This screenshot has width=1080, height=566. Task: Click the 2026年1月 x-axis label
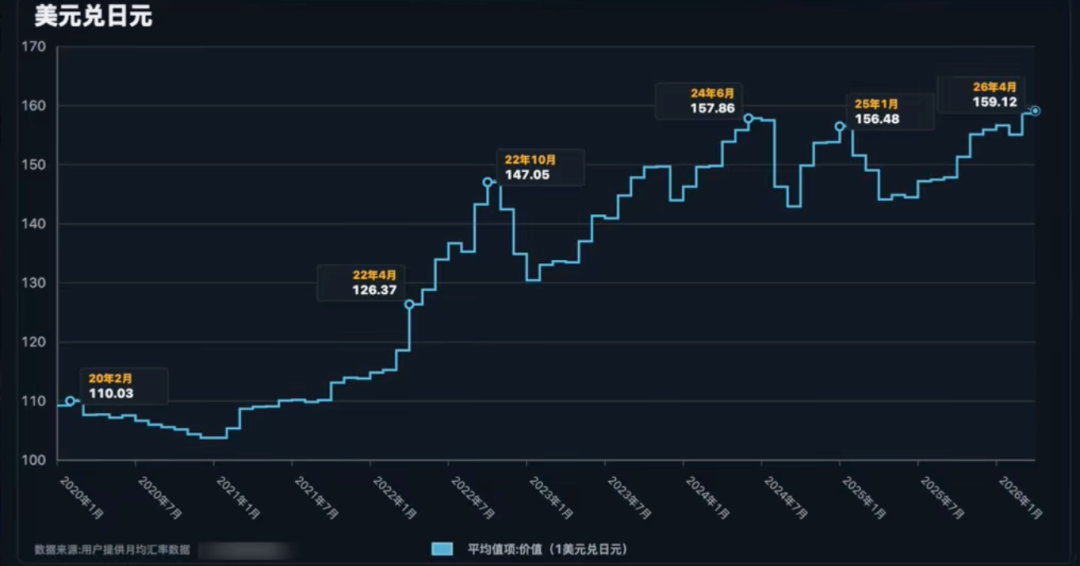(x=1021, y=498)
